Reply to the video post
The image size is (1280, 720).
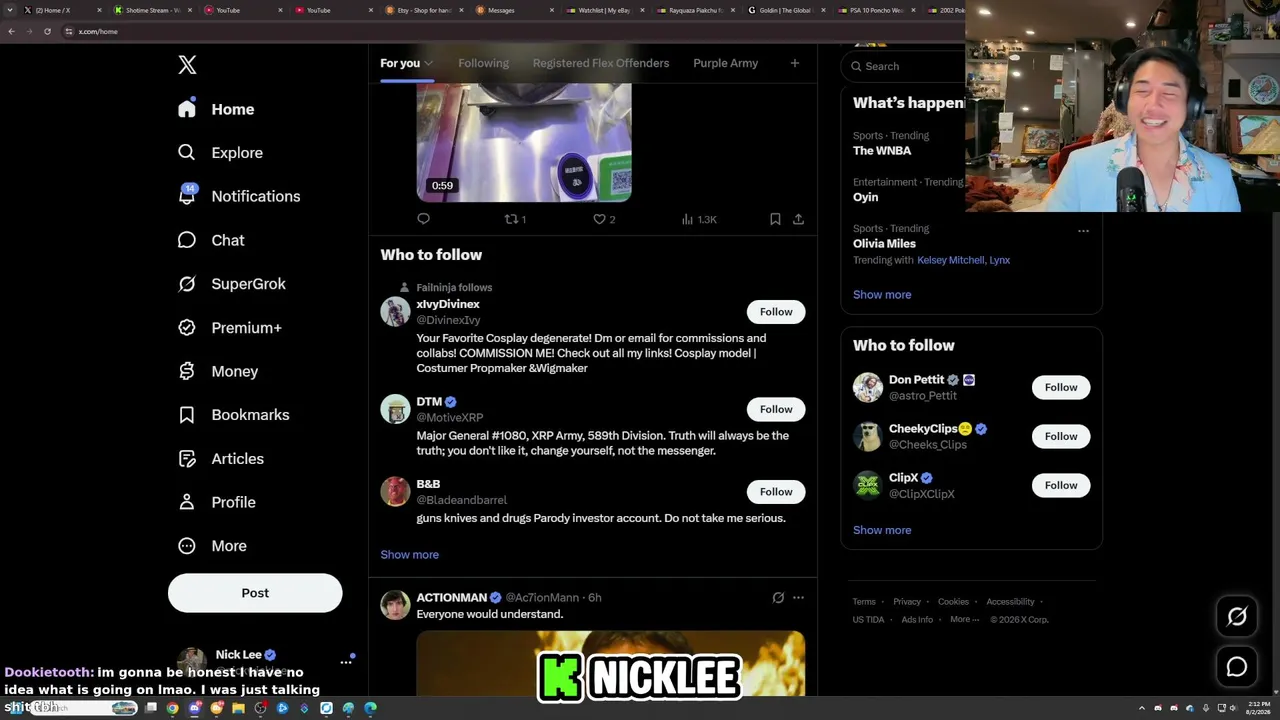tap(423, 219)
